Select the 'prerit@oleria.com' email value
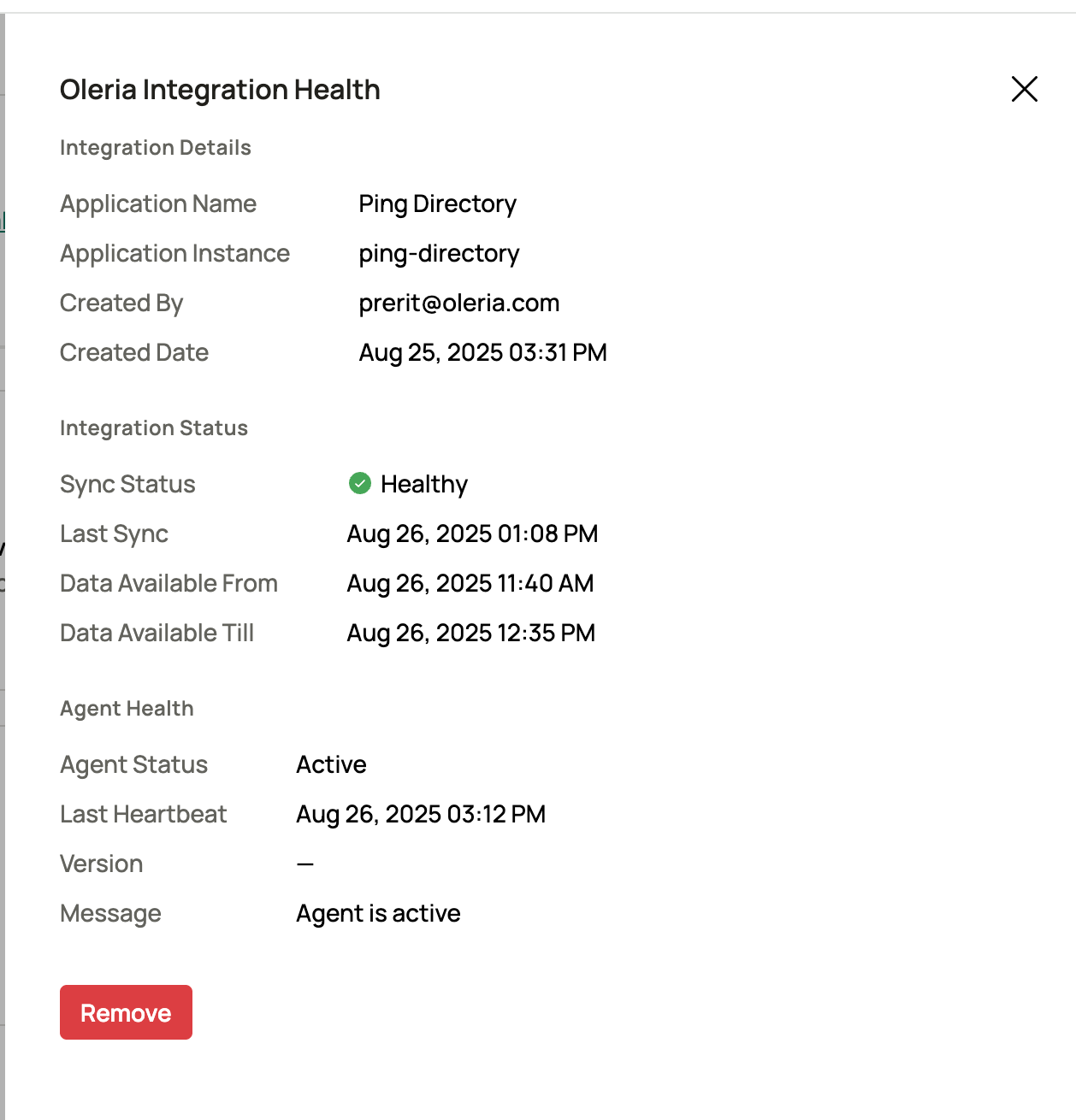This screenshot has height=1120, width=1076. coord(458,304)
